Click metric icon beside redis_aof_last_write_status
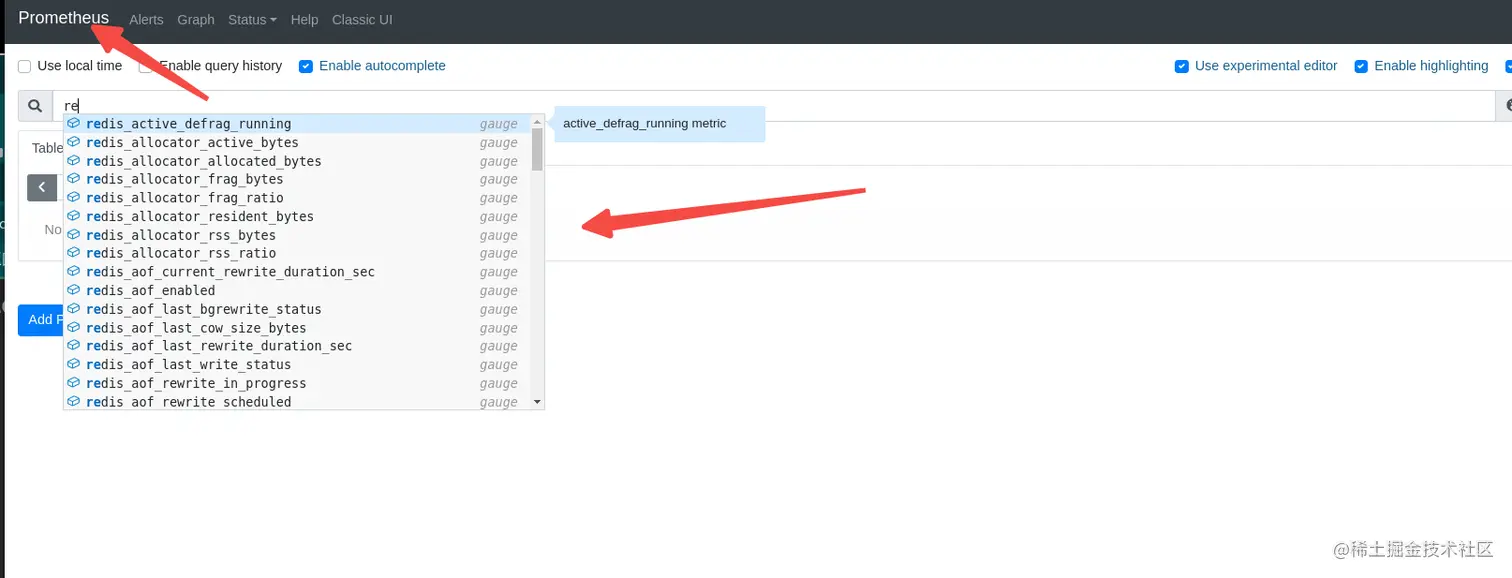The image size is (1512, 578). click(74, 365)
